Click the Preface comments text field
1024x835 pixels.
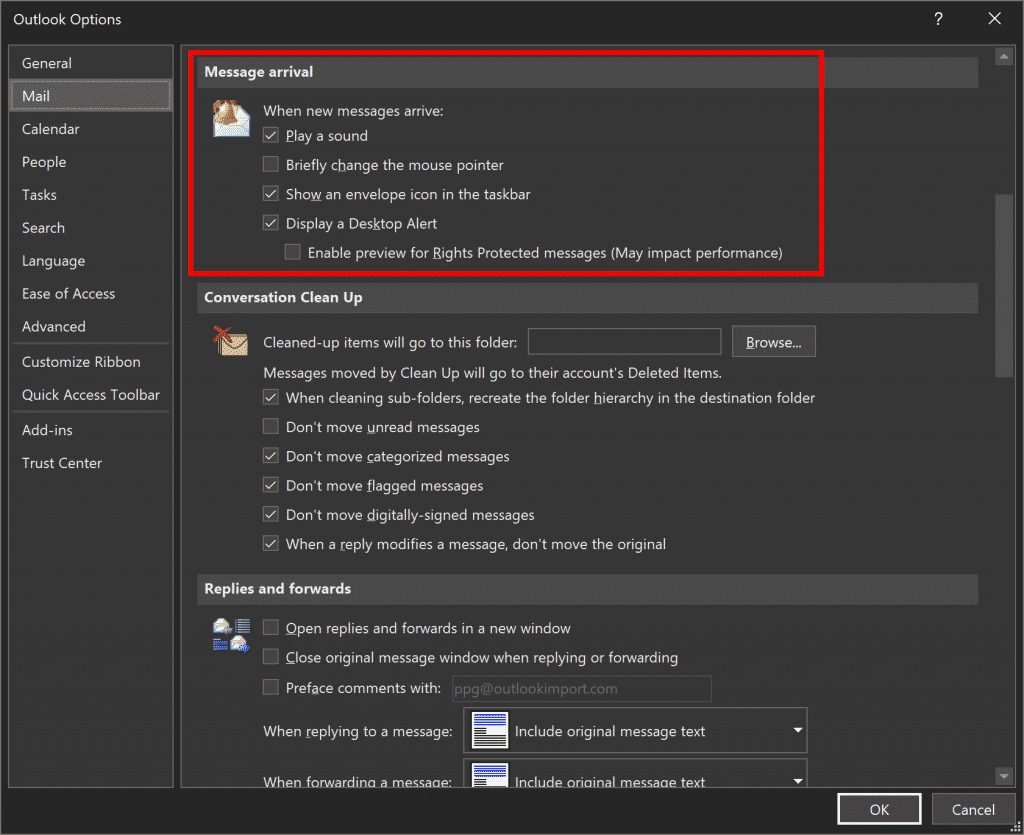tap(582, 688)
